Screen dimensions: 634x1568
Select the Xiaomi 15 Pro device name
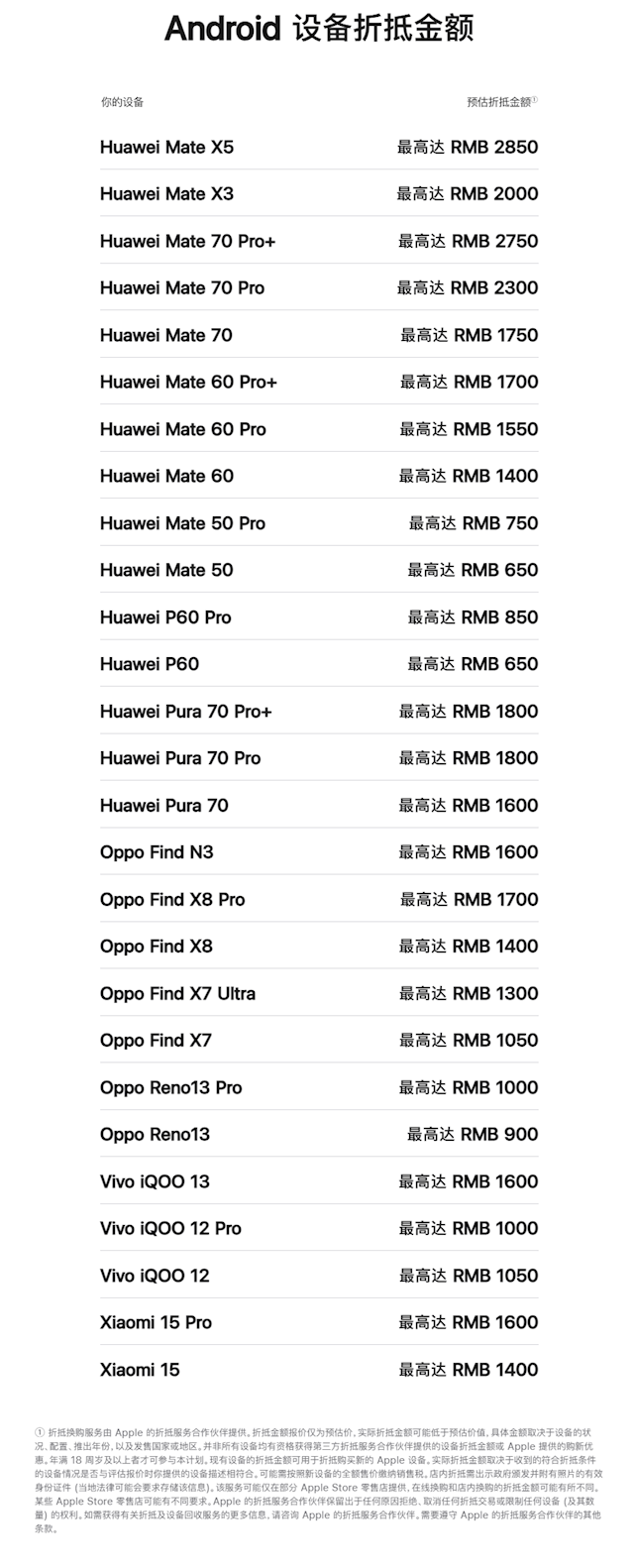[x=156, y=1322]
